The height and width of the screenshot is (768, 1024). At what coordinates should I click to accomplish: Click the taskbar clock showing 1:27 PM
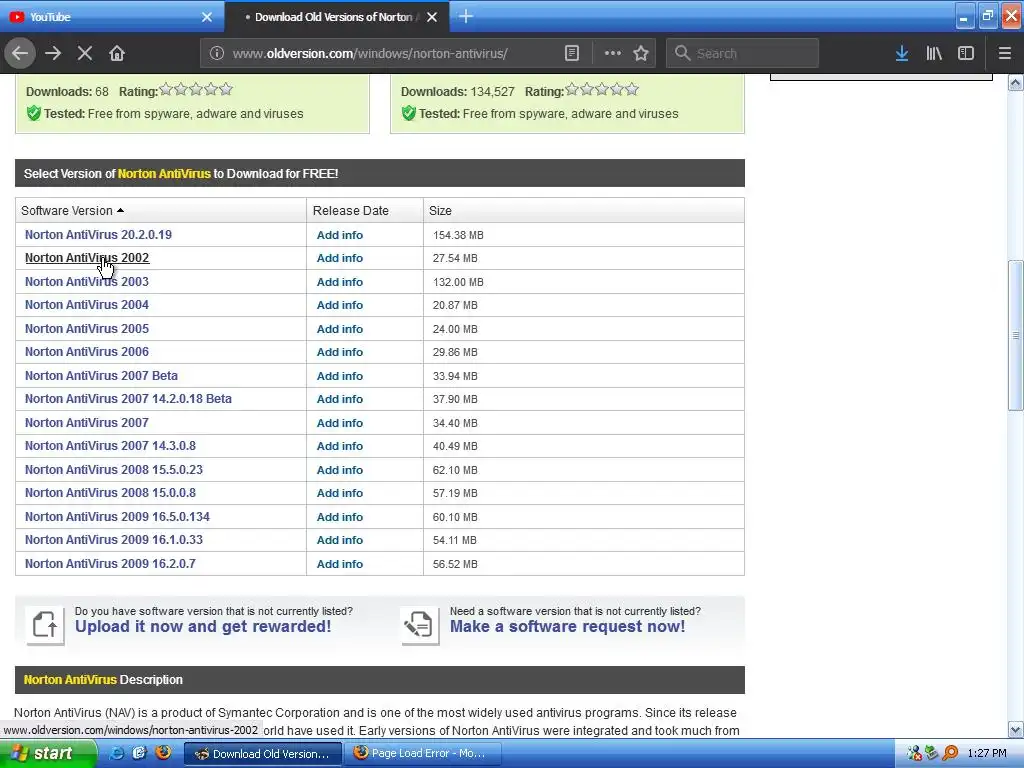(x=987, y=754)
